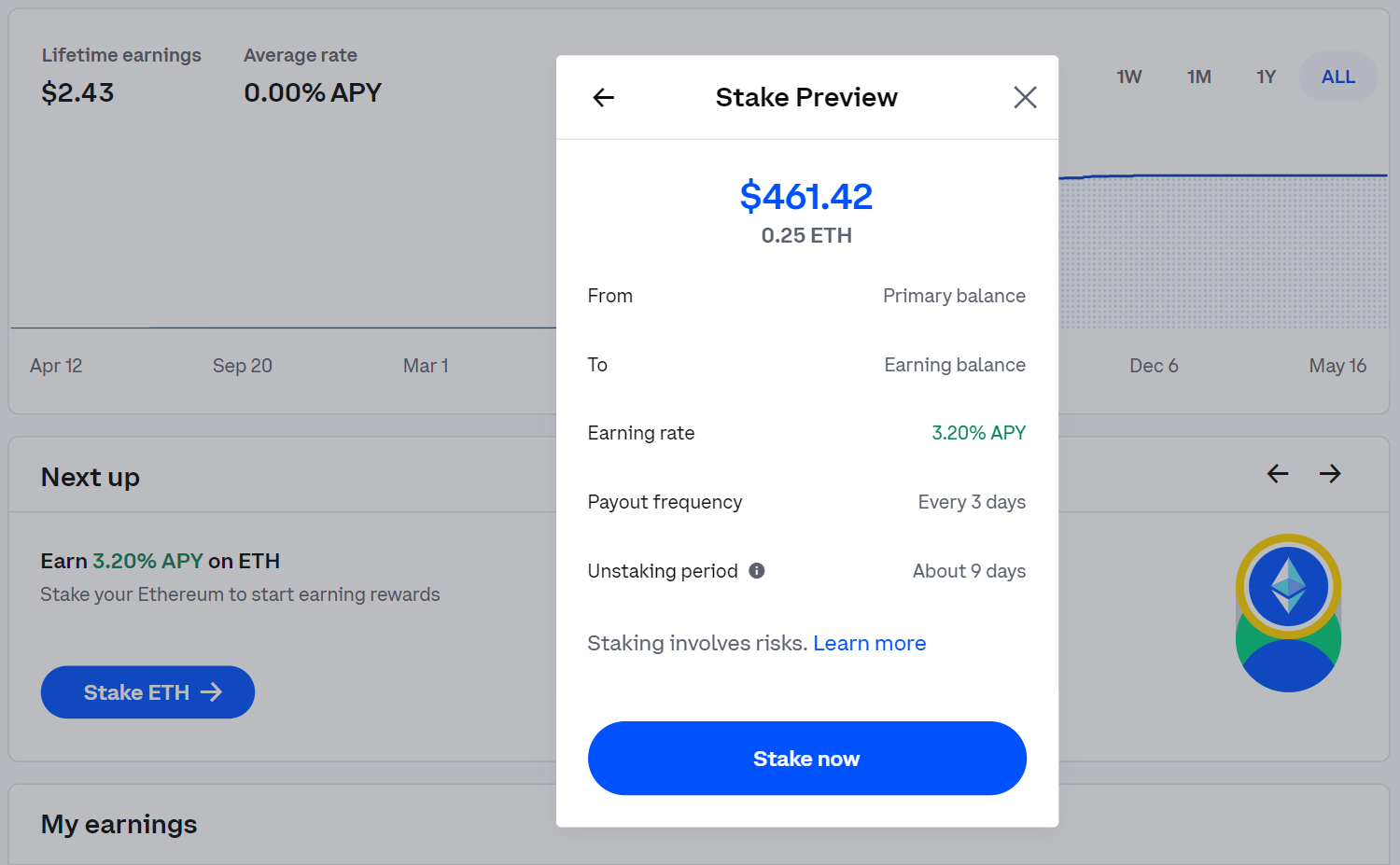Click the $461.42 stake amount
Image resolution: width=1400 pixels, height=865 pixels.
click(806, 197)
